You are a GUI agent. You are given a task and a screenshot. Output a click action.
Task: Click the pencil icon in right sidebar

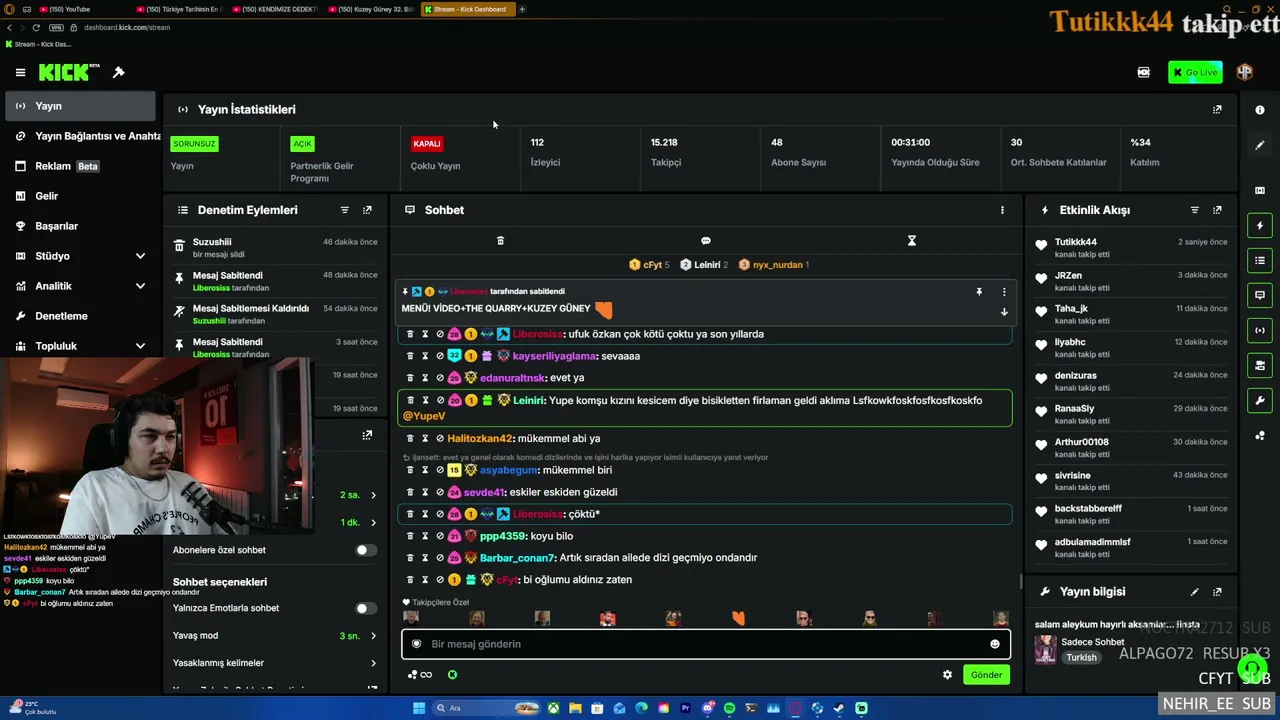point(1260,145)
